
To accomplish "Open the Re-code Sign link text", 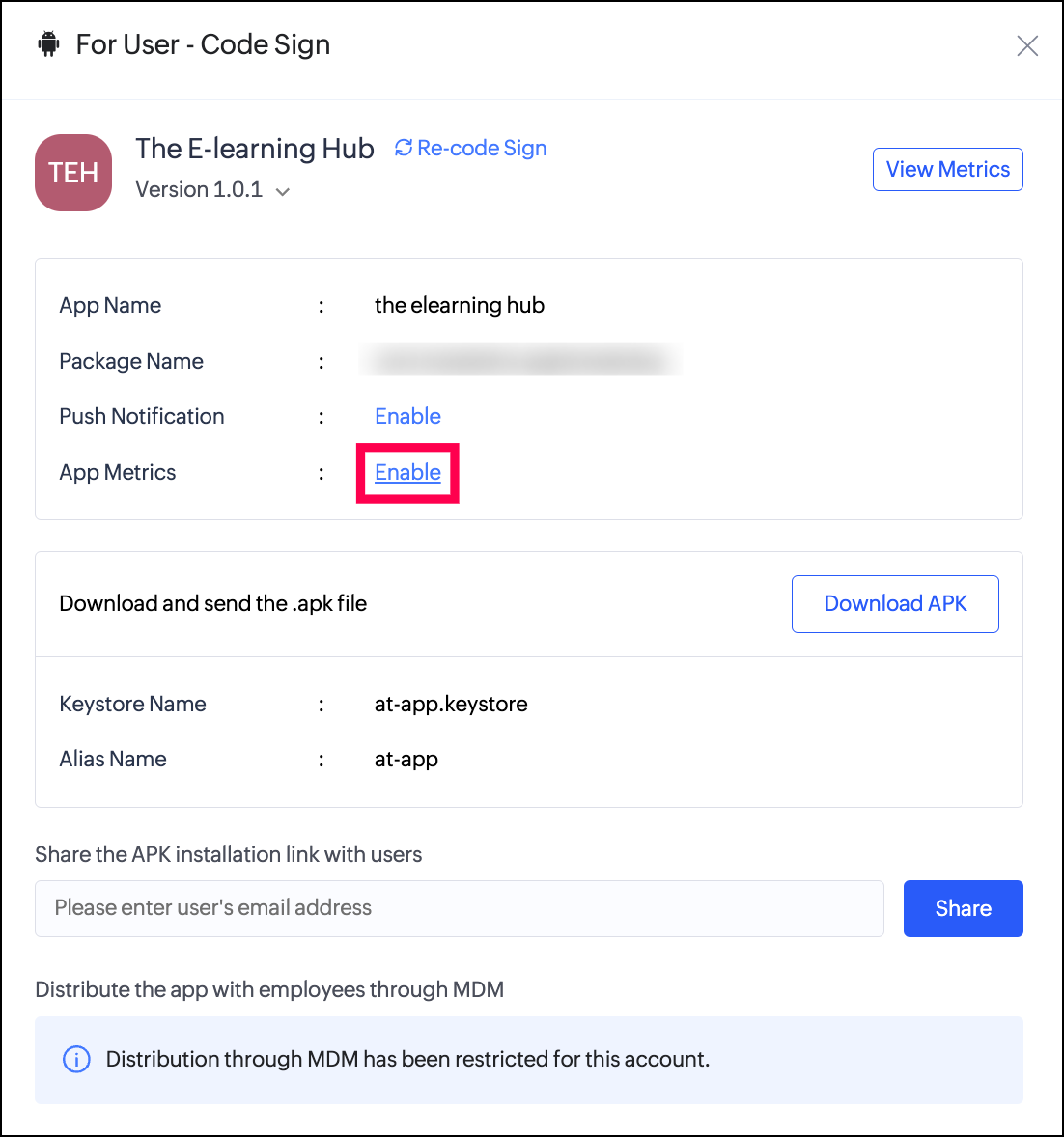I will click(x=482, y=148).
